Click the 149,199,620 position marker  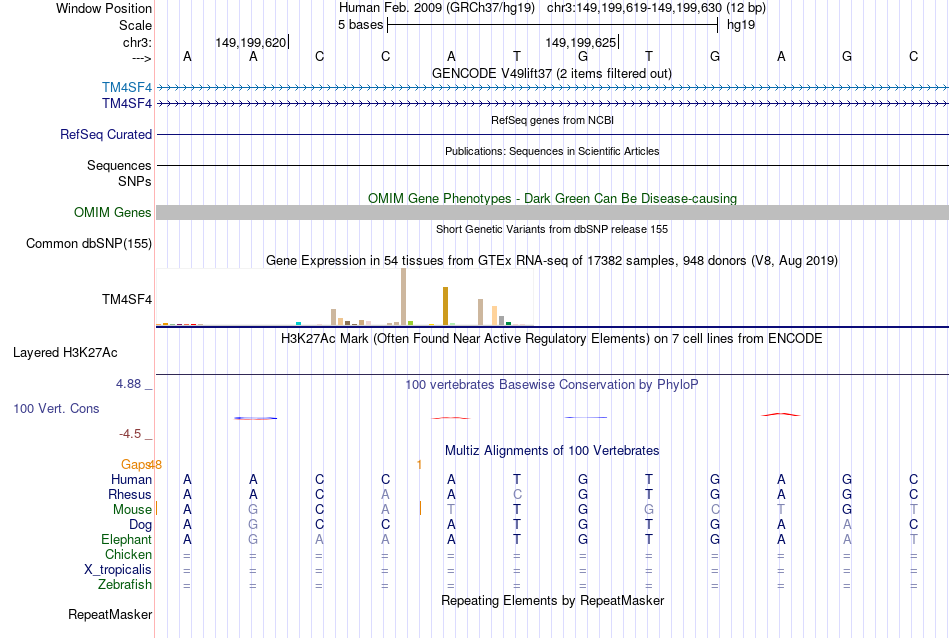(x=252, y=42)
